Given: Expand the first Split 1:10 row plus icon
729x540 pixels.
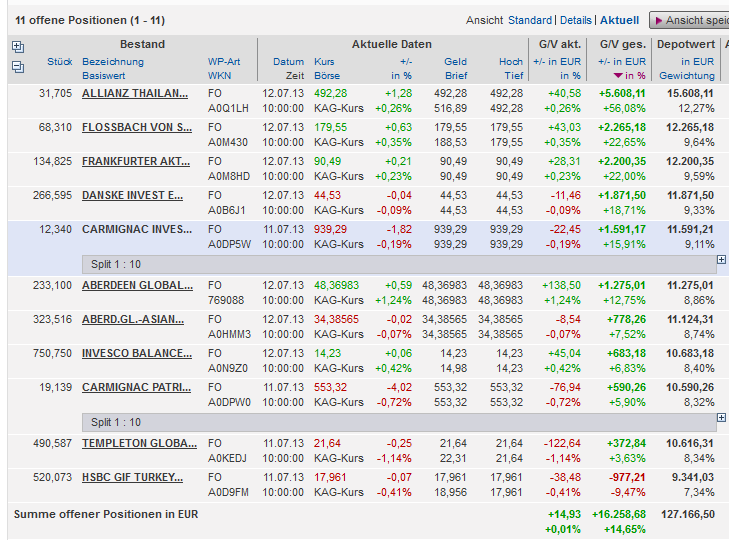Looking at the screenshot, I should 722,260.
